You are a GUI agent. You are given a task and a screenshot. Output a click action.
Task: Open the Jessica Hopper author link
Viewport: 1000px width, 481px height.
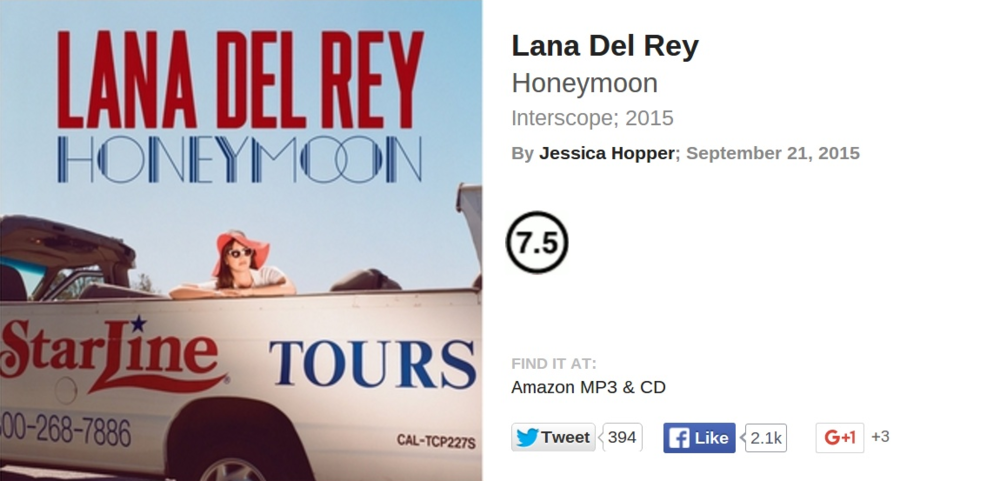(607, 153)
